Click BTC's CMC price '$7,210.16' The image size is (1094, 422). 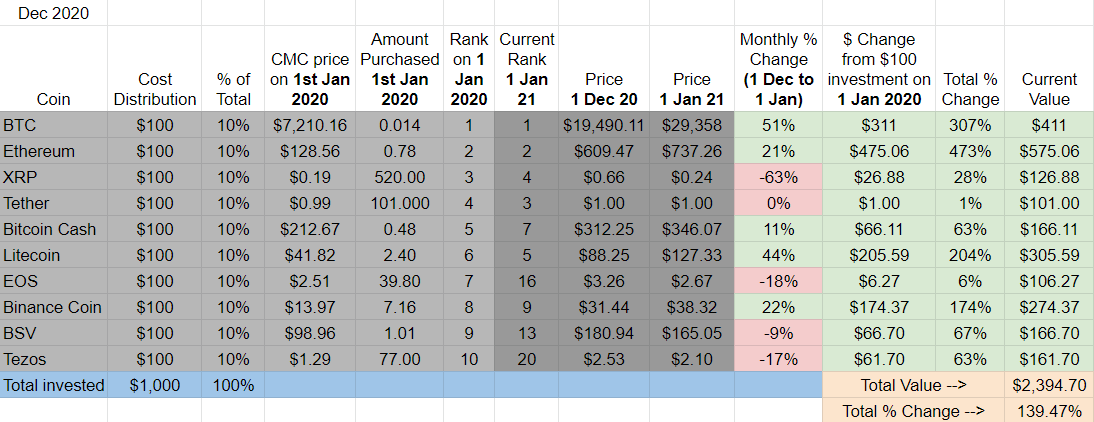[310, 125]
